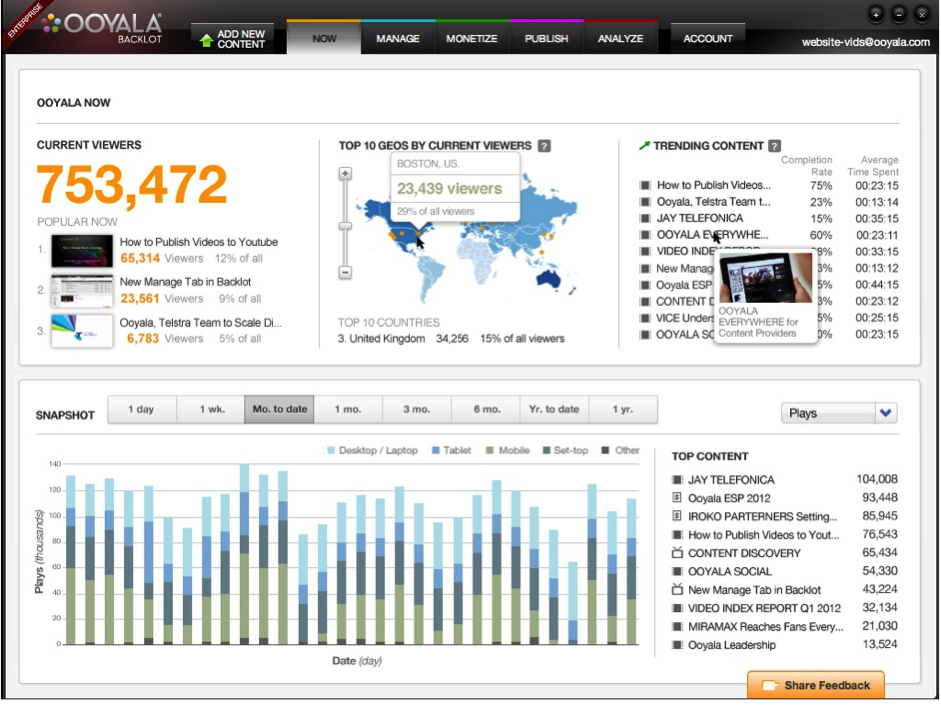This screenshot has width=941, height=705.
Task: Open How to Publish Videos to Youtube thumbnail
Action: click(82, 251)
